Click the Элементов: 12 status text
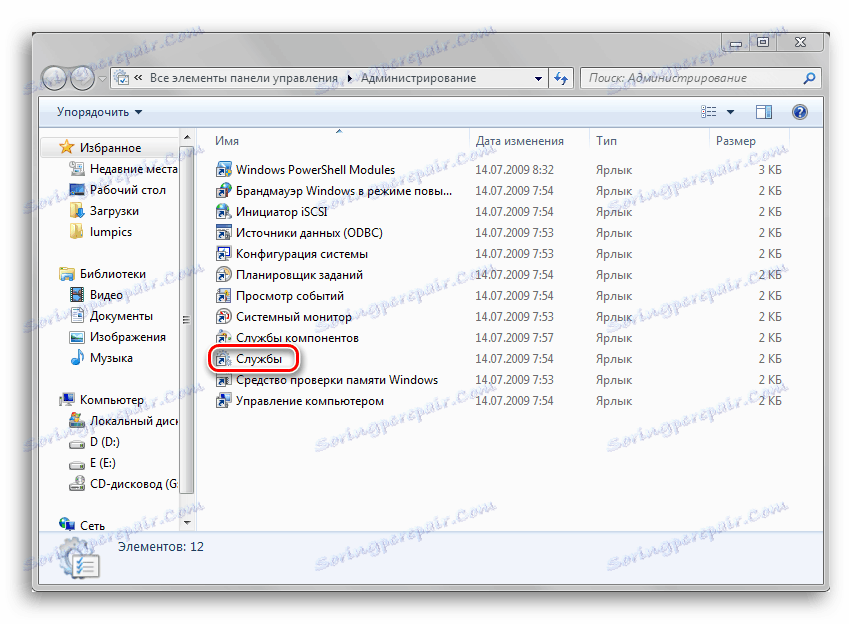The image size is (862, 624). (x=161, y=546)
